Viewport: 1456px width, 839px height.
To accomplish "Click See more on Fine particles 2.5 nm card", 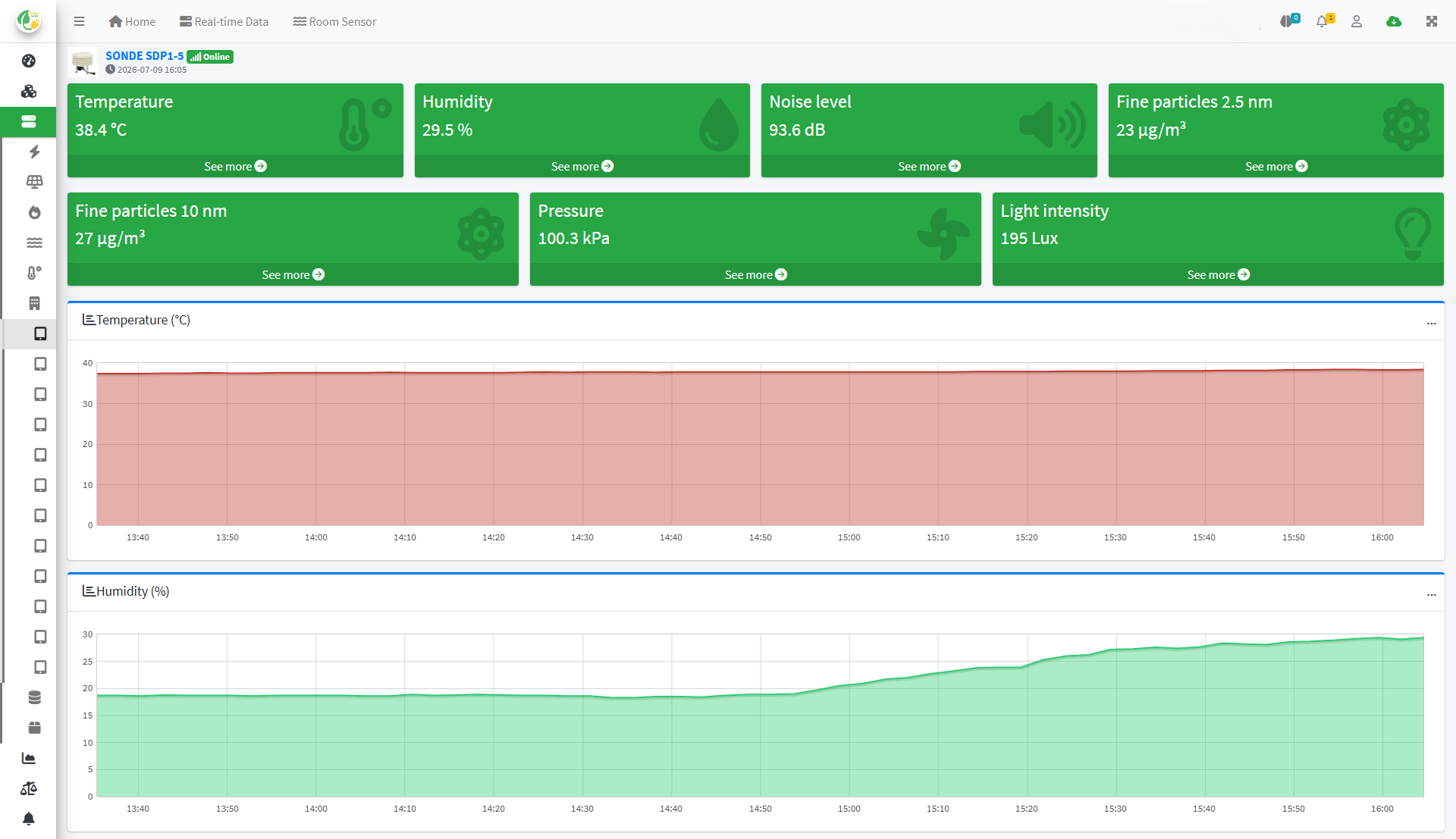I will pyautogui.click(x=1276, y=166).
